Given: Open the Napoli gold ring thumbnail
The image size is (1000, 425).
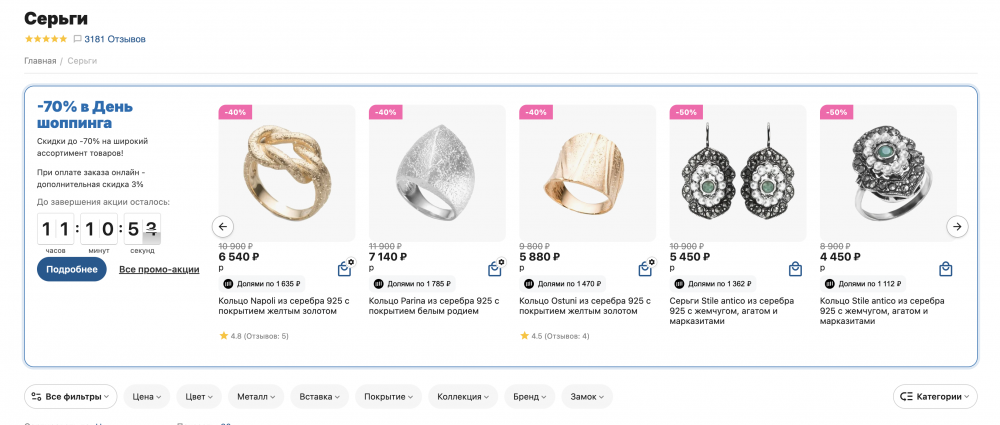Looking at the screenshot, I should 286,168.
